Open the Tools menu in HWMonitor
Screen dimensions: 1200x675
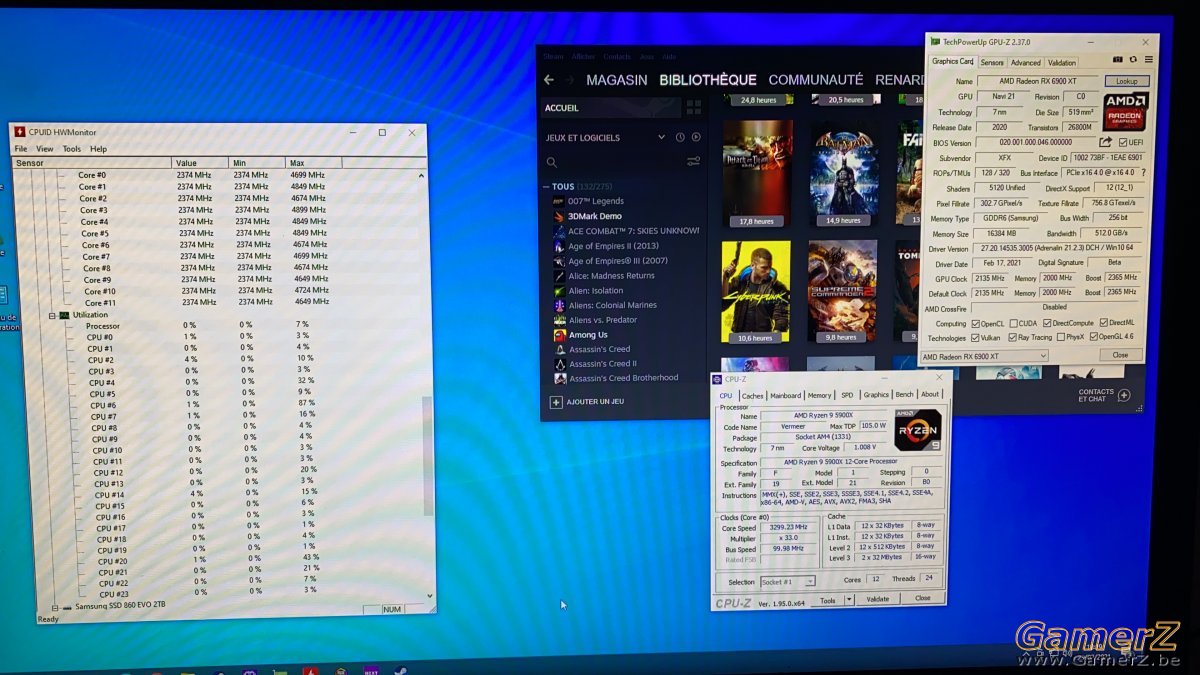[x=72, y=149]
